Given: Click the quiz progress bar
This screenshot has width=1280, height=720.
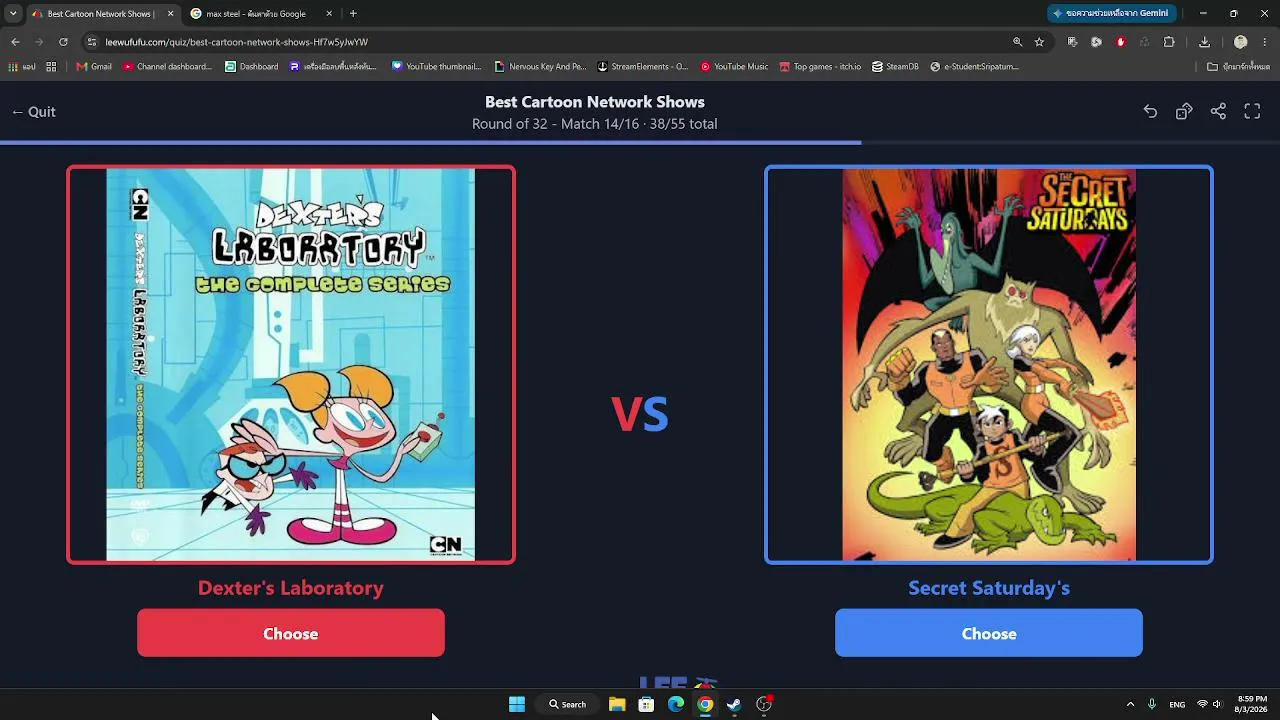Looking at the screenshot, I should coord(640,143).
